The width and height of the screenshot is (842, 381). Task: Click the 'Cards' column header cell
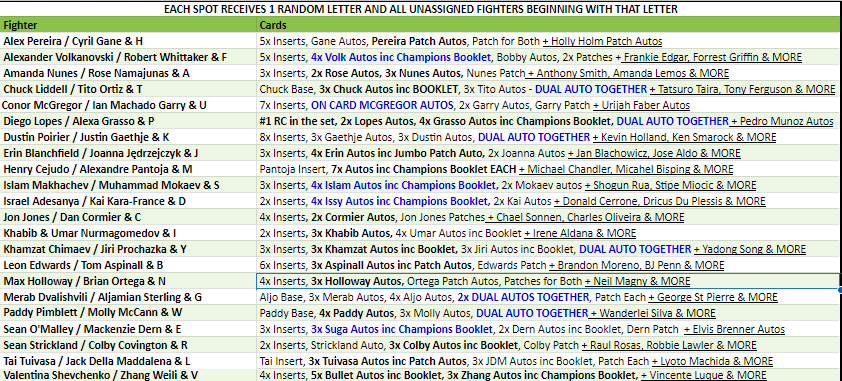[x=549, y=25]
